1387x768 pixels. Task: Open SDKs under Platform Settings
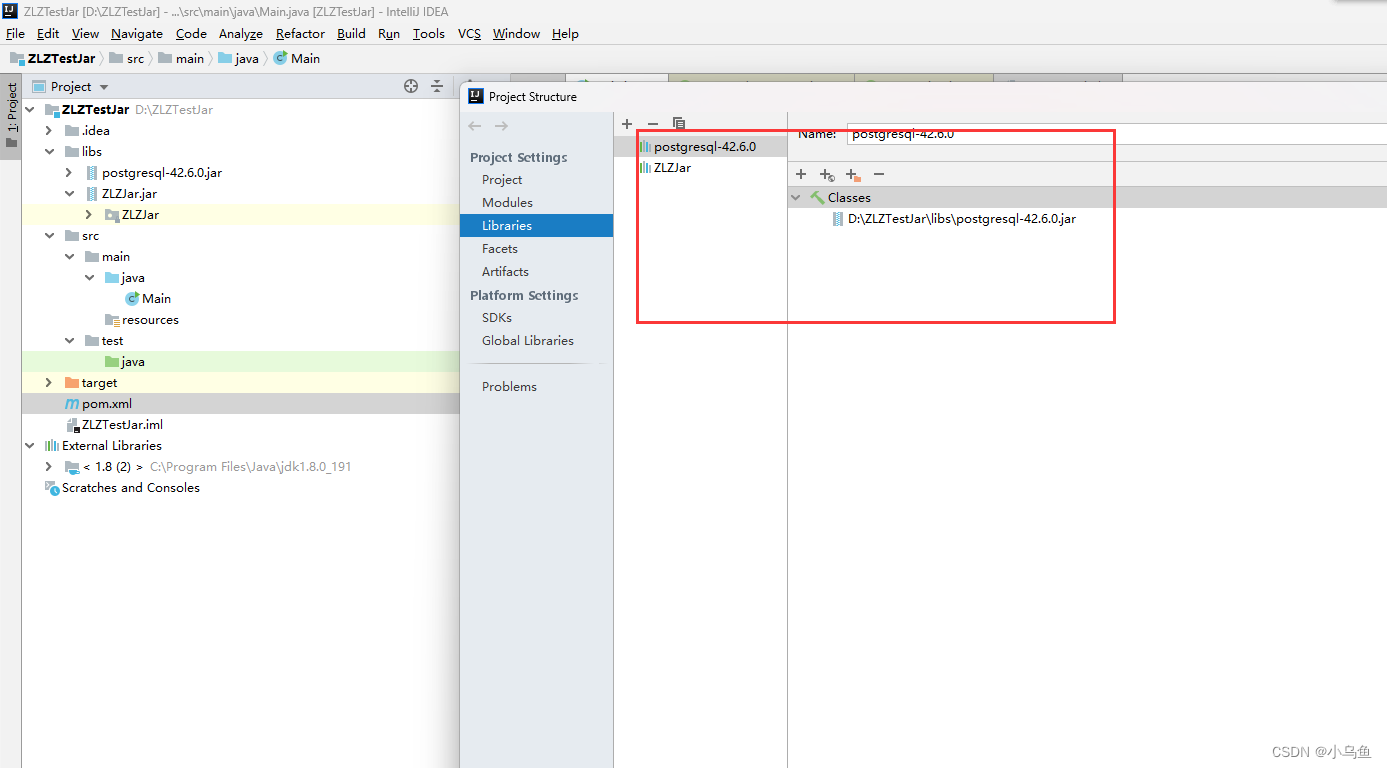[x=497, y=318]
